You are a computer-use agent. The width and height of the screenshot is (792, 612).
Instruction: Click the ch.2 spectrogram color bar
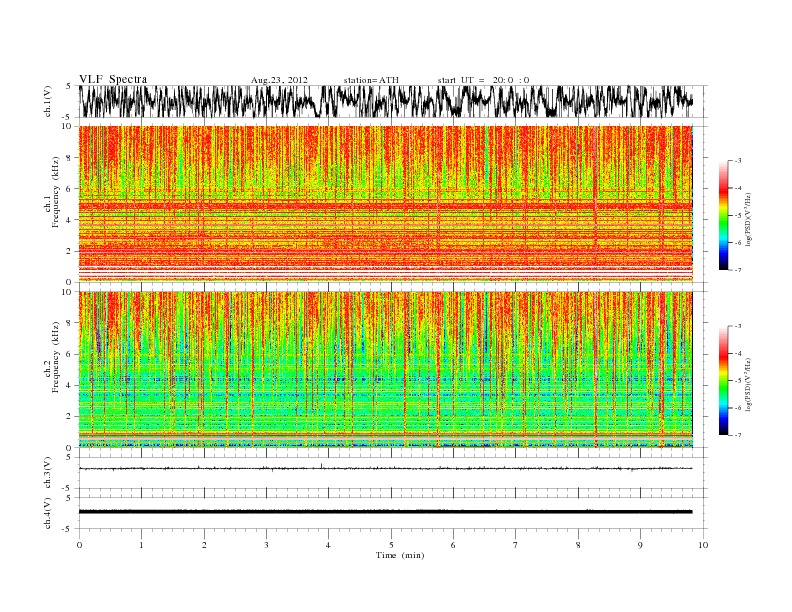tap(723, 380)
